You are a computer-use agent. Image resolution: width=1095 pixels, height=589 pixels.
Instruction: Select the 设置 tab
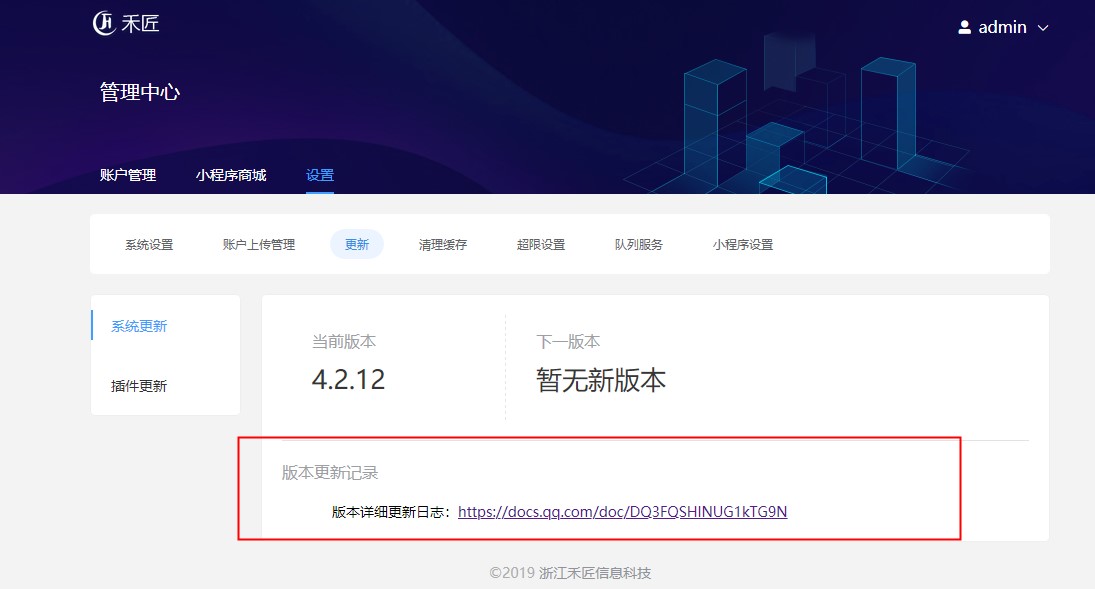pos(319,174)
